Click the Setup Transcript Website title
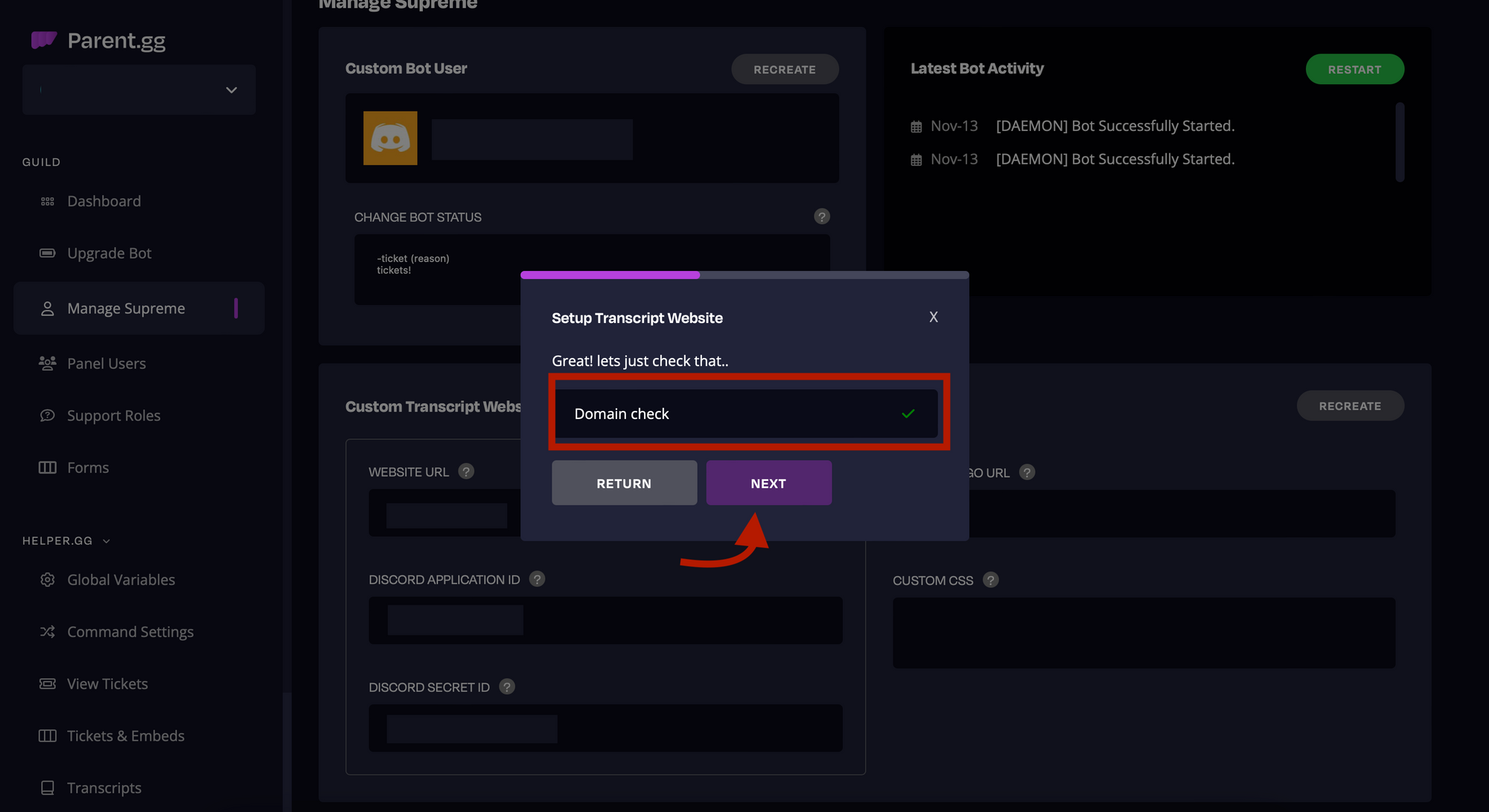This screenshot has height=812, width=1489. point(637,318)
